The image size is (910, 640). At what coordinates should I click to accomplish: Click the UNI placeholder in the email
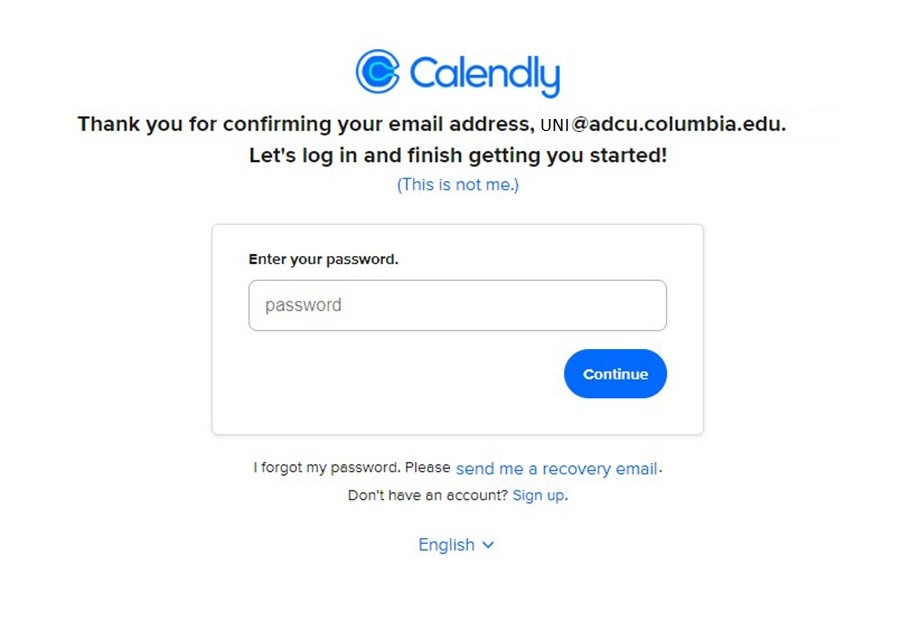tap(554, 125)
